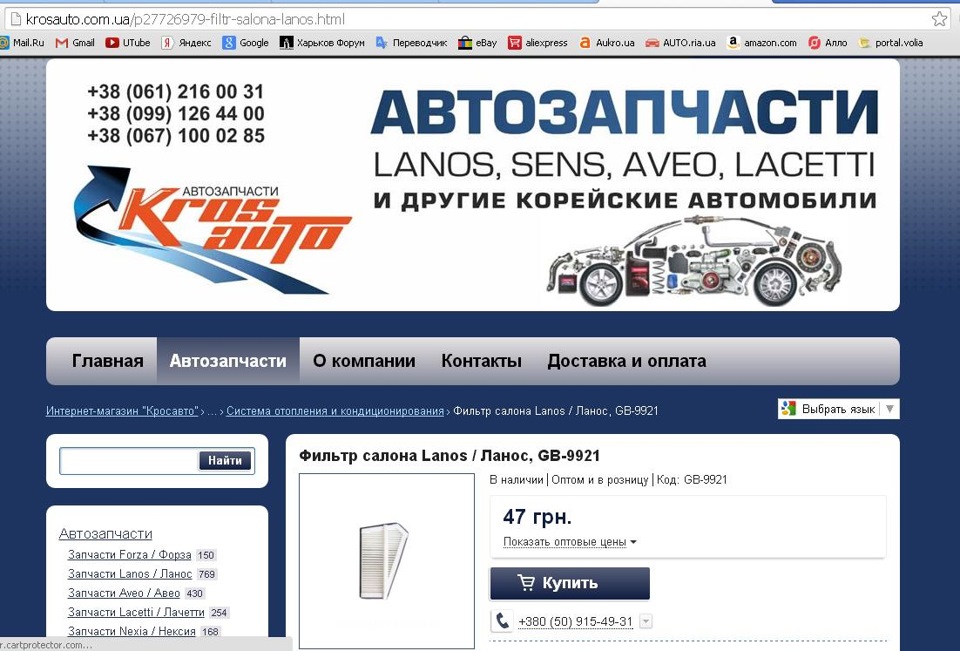Expand Показать оптовые цены wholesale prices
The image size is (960, 651).
(569, 542)
